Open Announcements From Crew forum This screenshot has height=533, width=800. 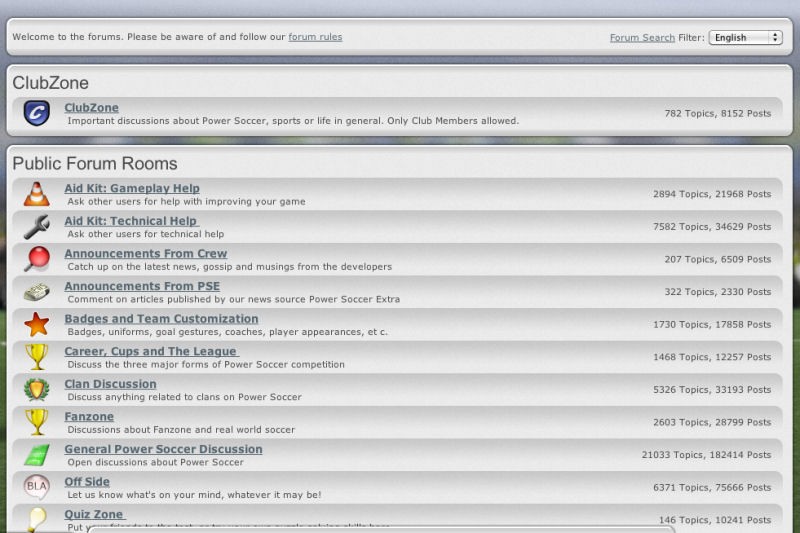(x=145, y=253)
